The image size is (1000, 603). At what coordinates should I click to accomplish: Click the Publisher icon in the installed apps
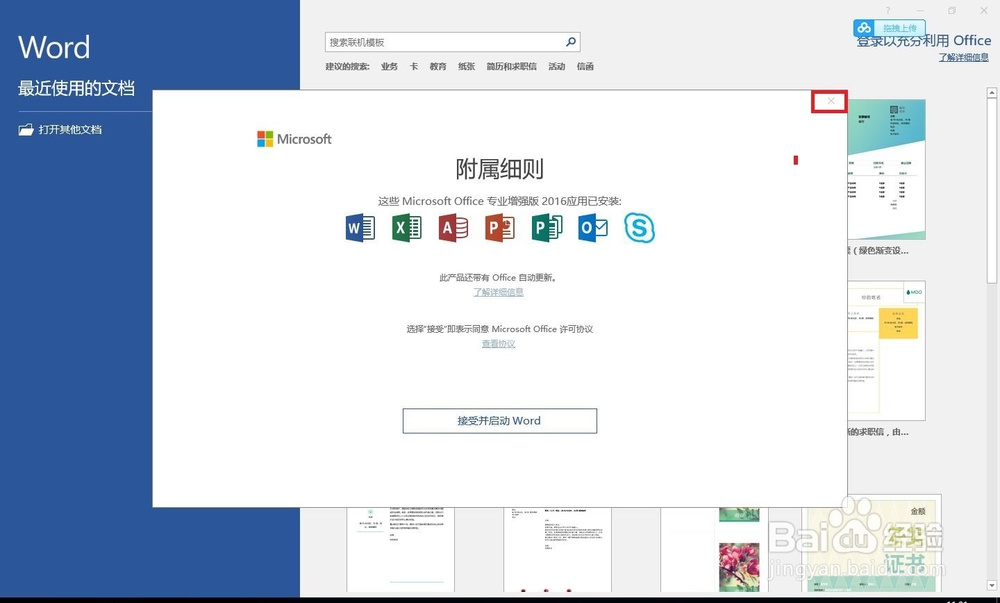(x=545, y=227)
